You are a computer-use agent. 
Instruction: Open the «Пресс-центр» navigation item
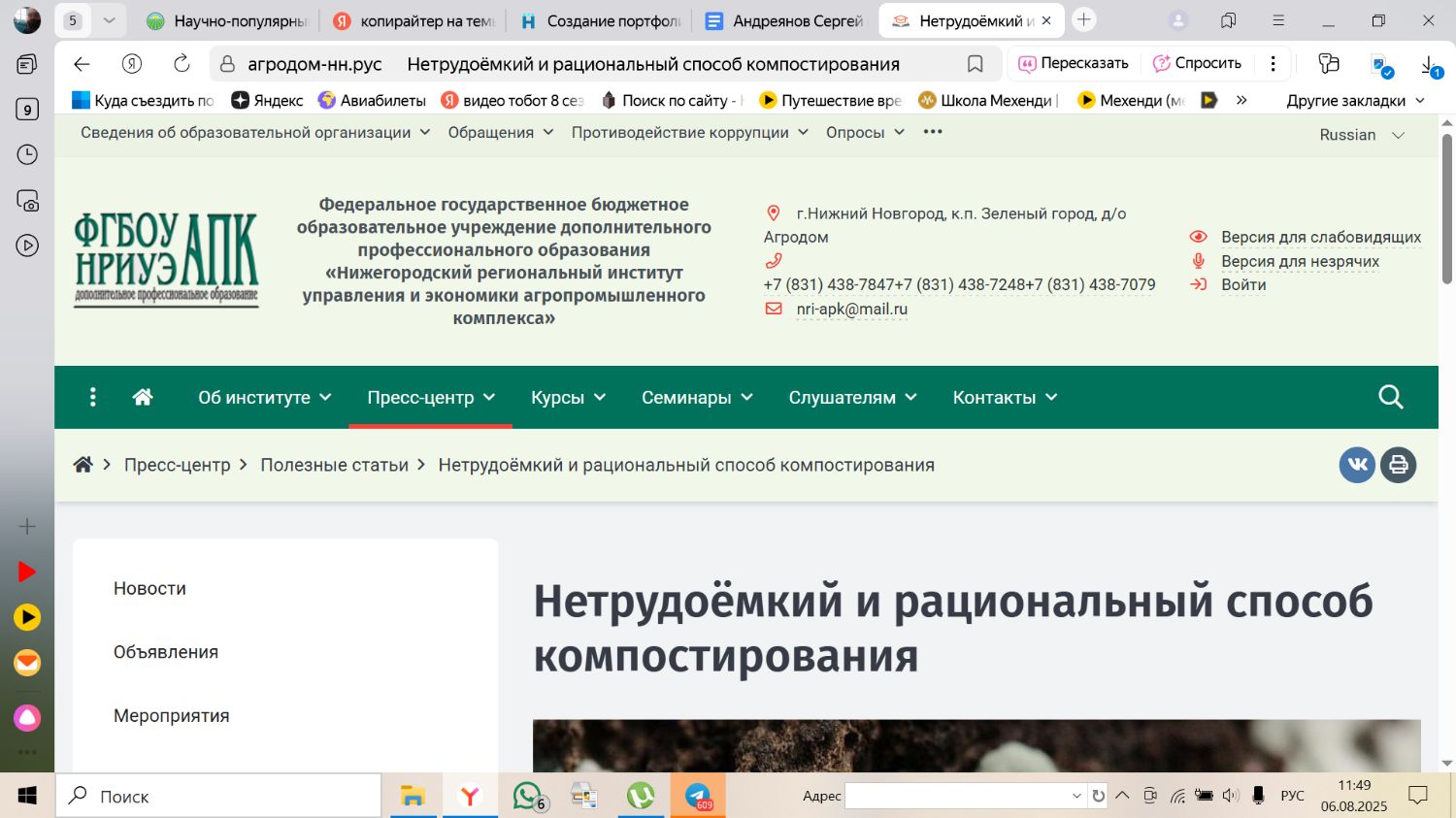click(x=430, y=398)
